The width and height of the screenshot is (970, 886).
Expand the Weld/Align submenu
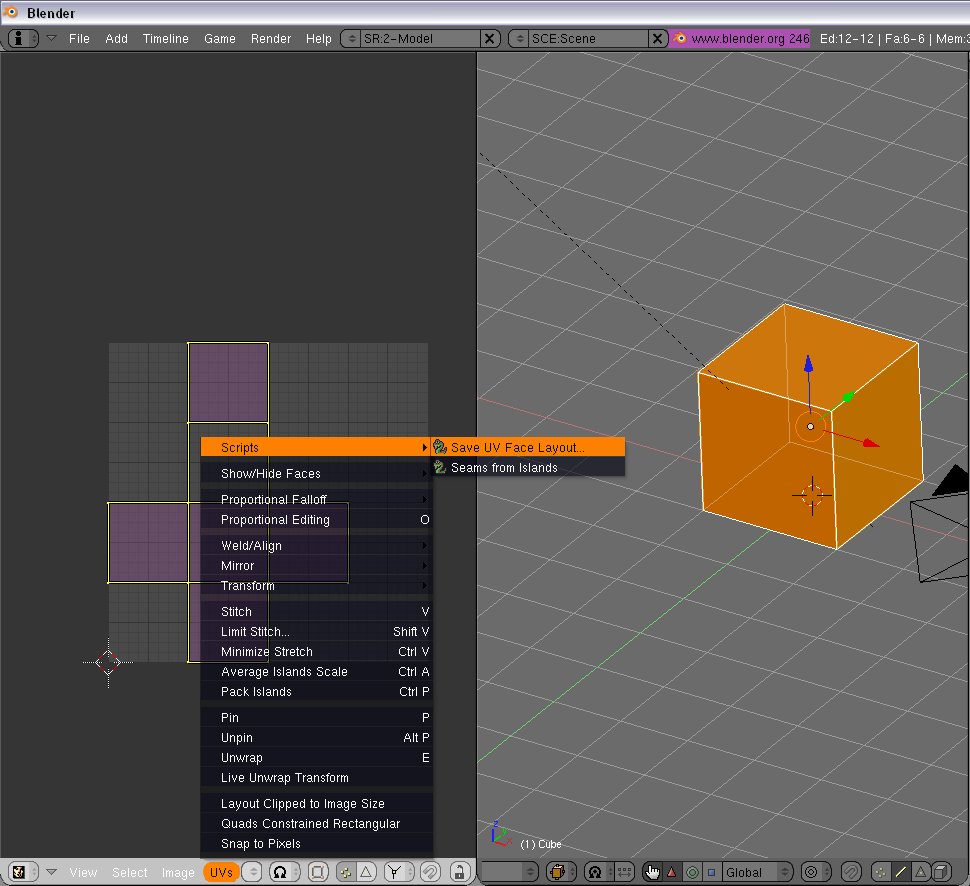click(316, 545)
